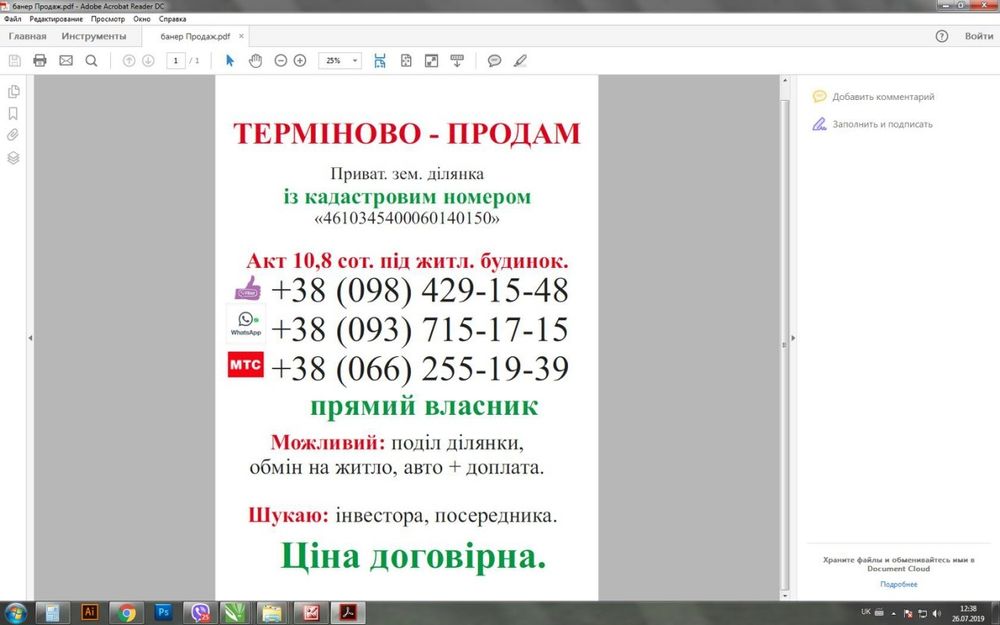
Task: Open the Windows Start button
Action: (x=15, y=613)
